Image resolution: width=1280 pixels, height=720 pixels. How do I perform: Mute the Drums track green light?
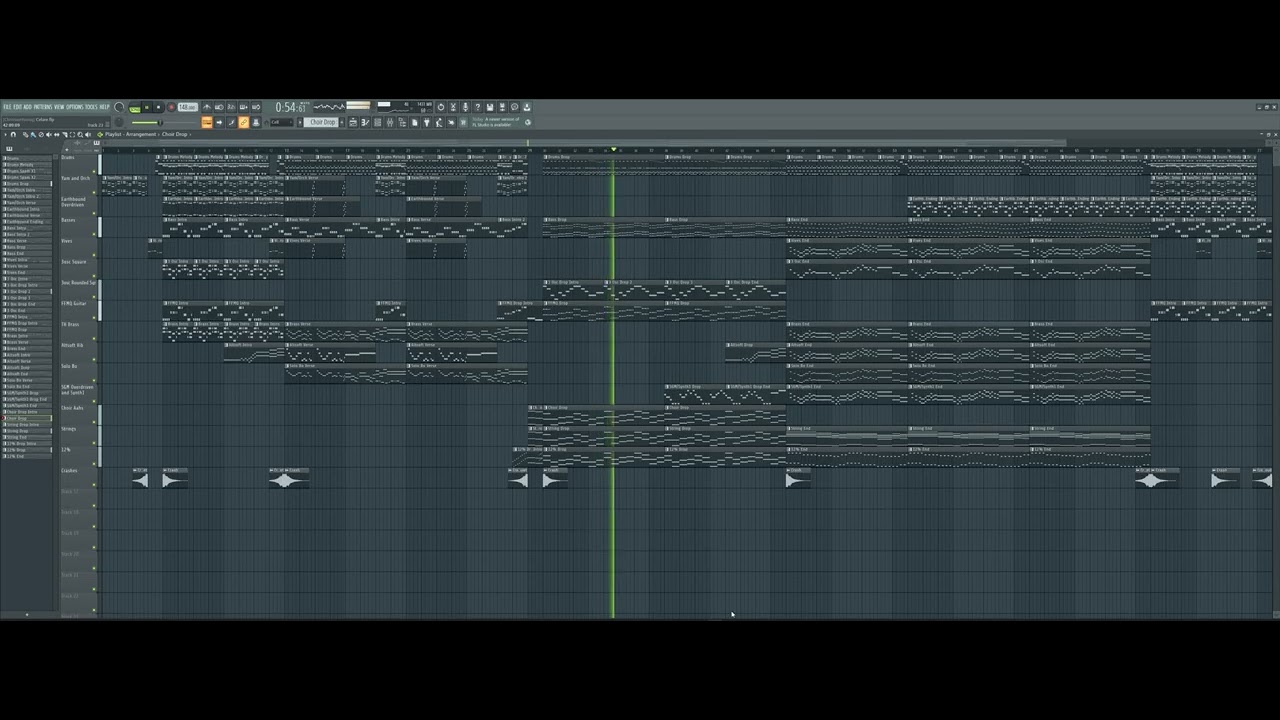pyautogui.click(x=94, y=172)
